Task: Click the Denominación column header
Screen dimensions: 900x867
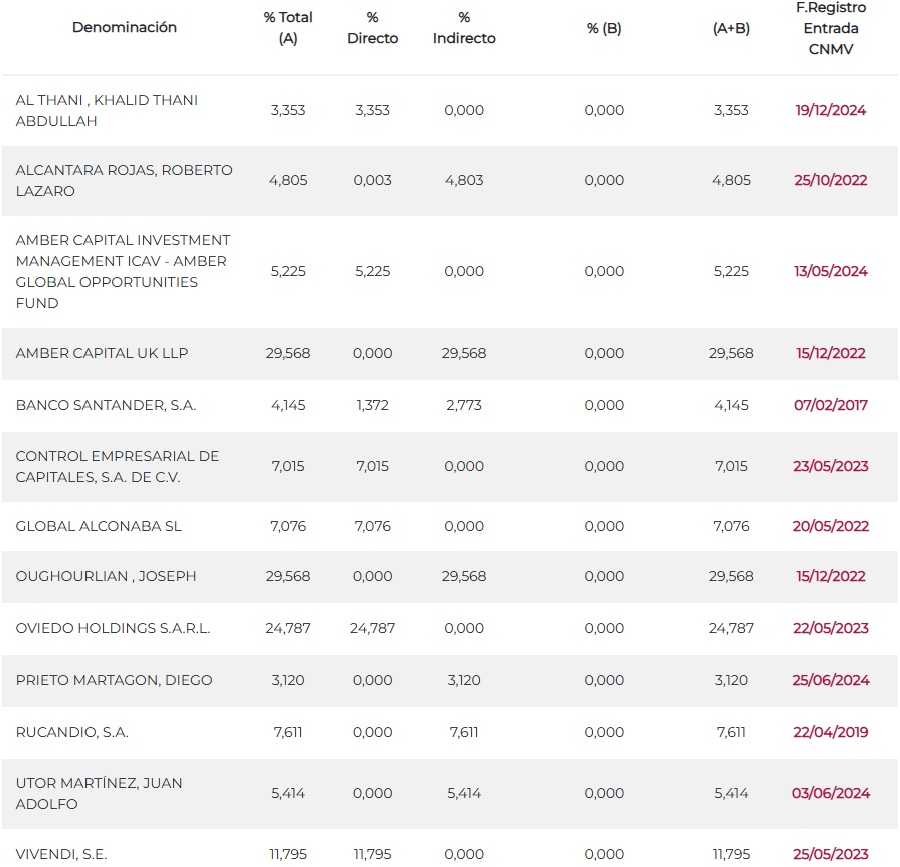Action: coord(124,28)
